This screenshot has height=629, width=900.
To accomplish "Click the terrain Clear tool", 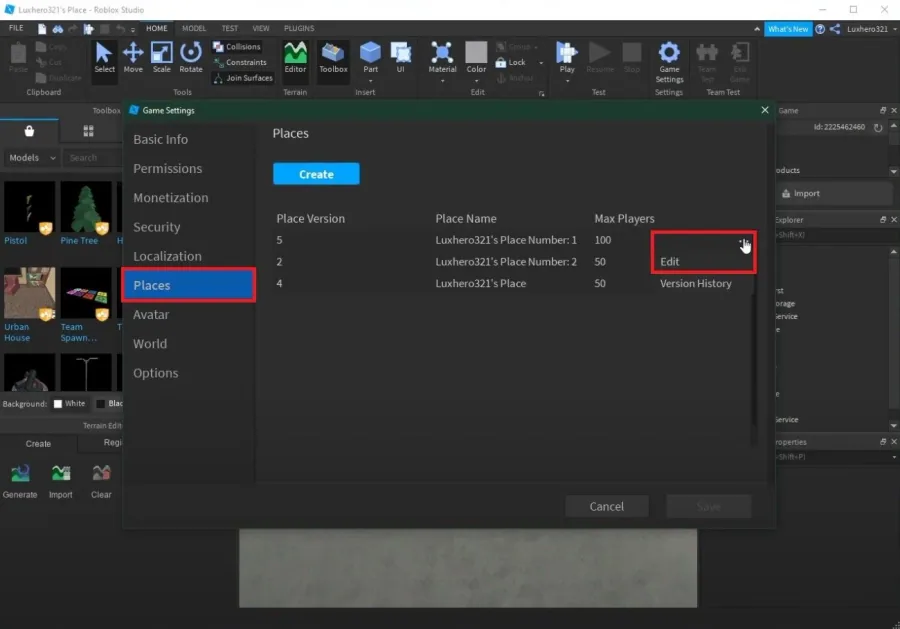I will (101, 481).
